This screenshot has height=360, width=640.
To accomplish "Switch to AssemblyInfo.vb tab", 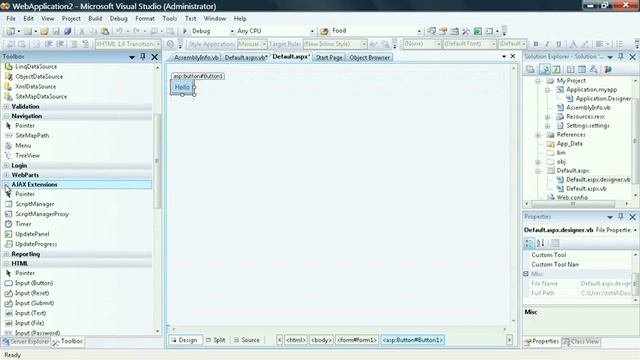I will pos(196,58).
